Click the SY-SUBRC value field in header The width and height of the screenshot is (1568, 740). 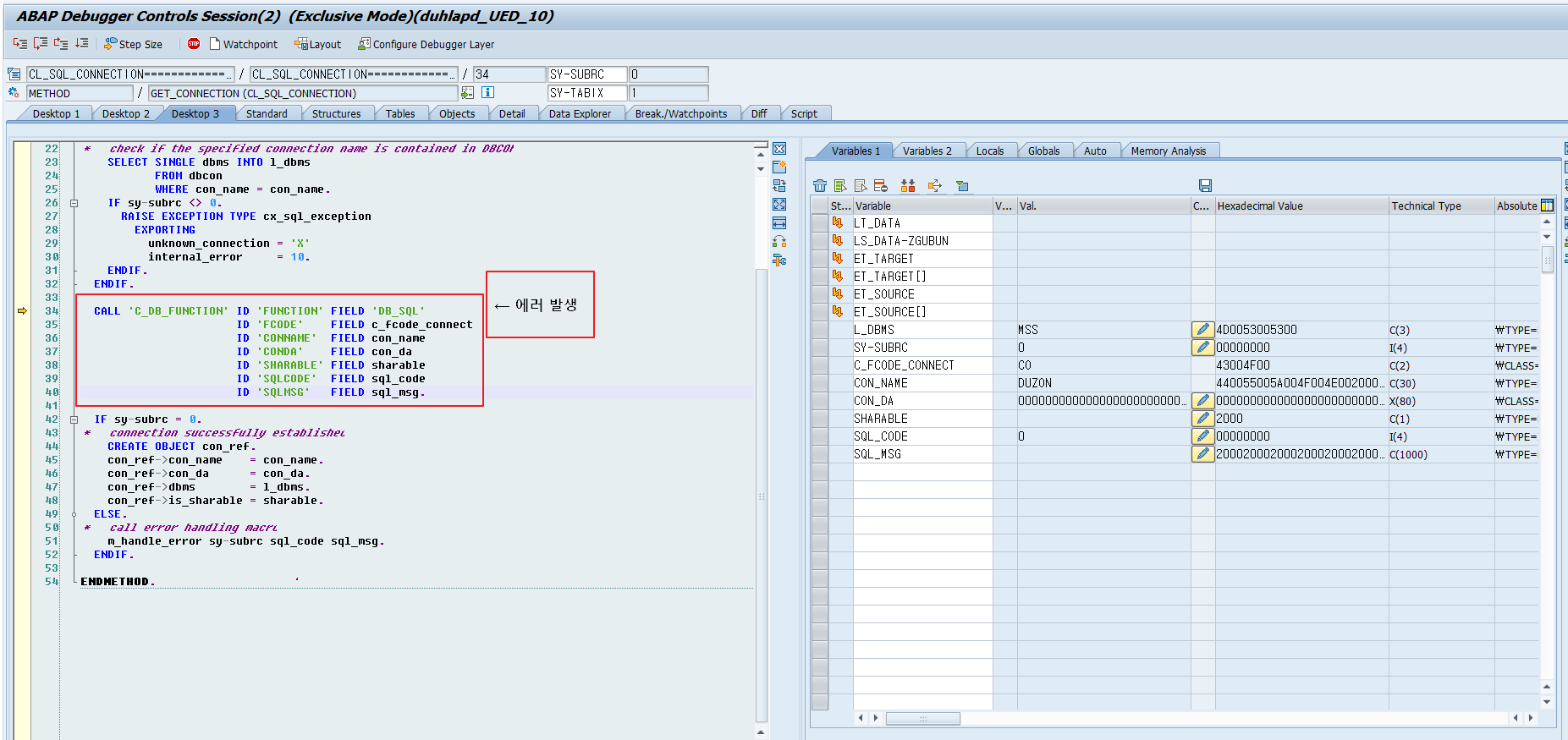[x=668, y=74]
